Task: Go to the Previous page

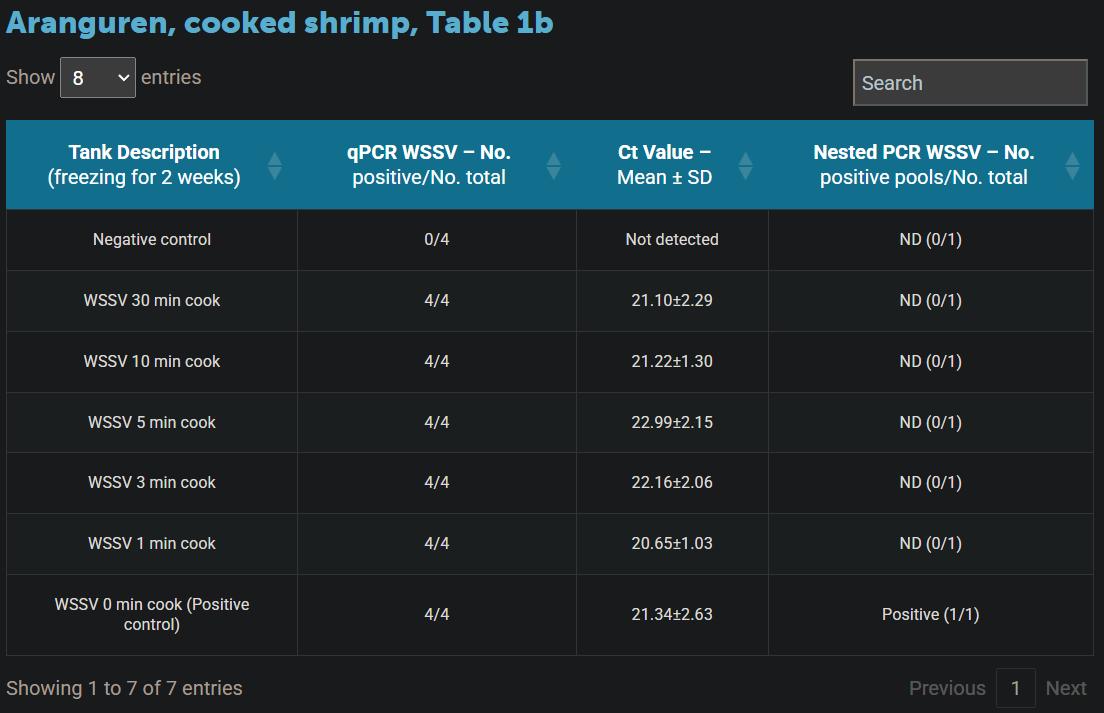Action: click(946, 688)
